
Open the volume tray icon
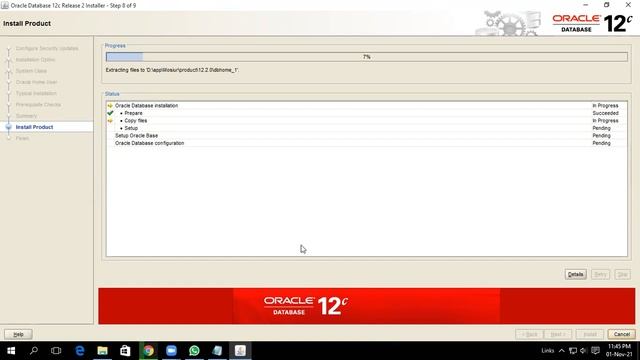tap(584, 351)
